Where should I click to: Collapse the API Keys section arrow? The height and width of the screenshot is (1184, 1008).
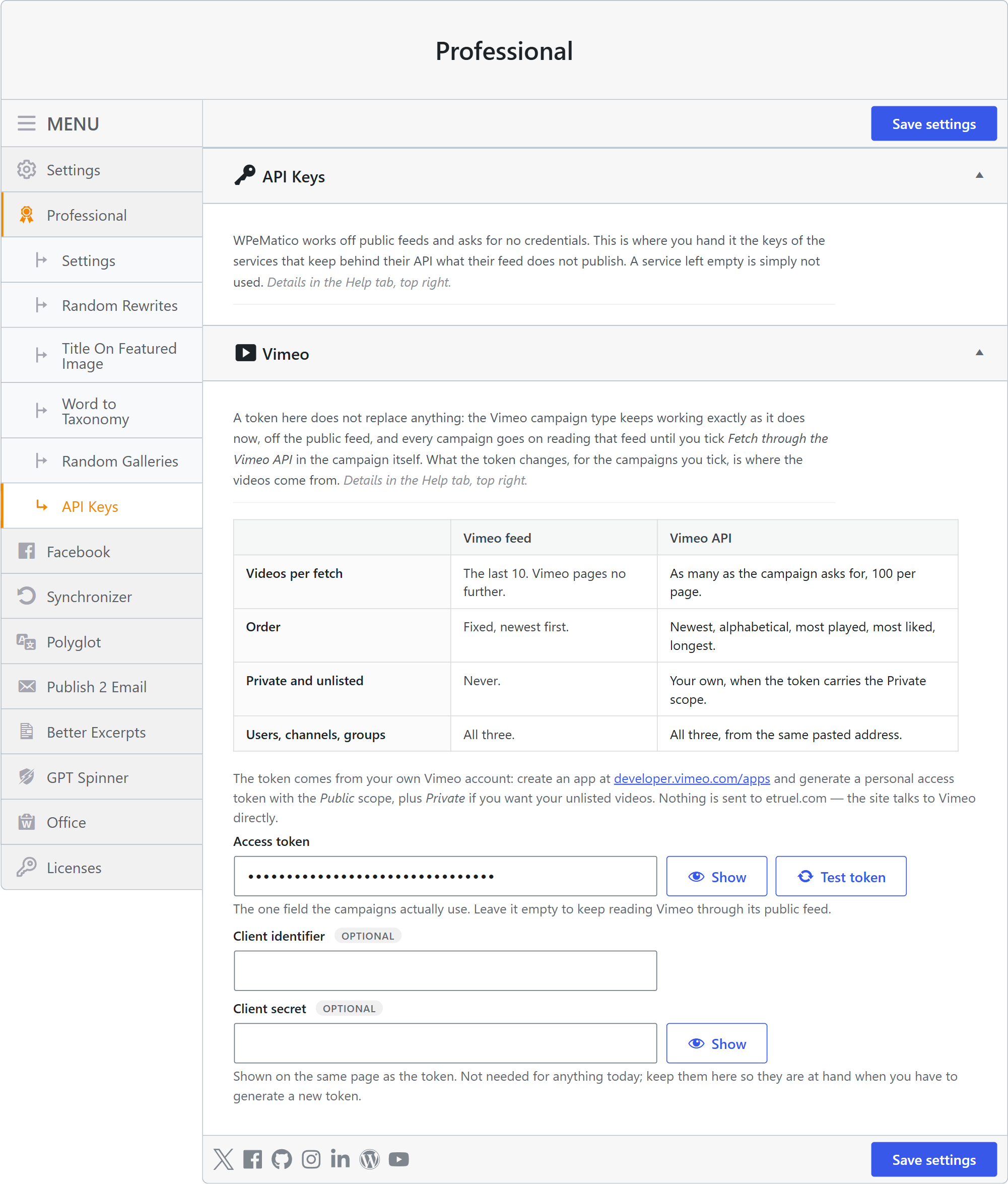coord(979,175)
